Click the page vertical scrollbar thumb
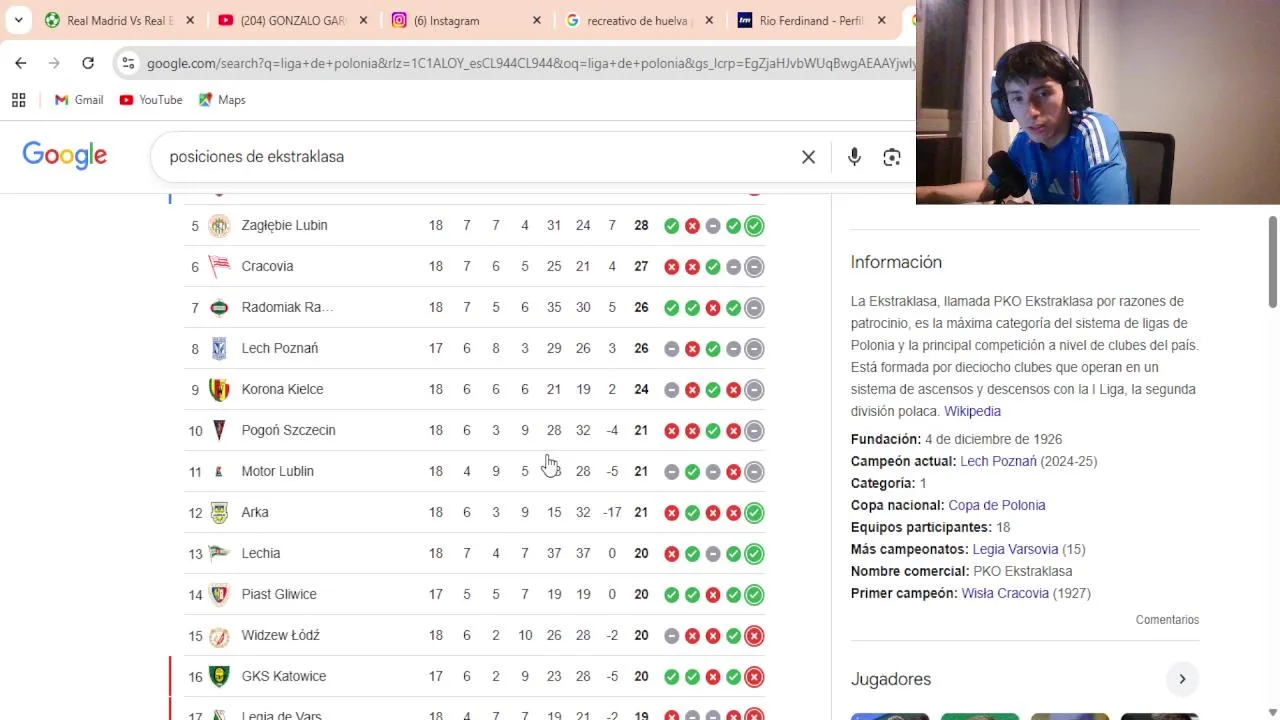The width and height of the screenshot is (1280, 720). (x=1272, y=262)
